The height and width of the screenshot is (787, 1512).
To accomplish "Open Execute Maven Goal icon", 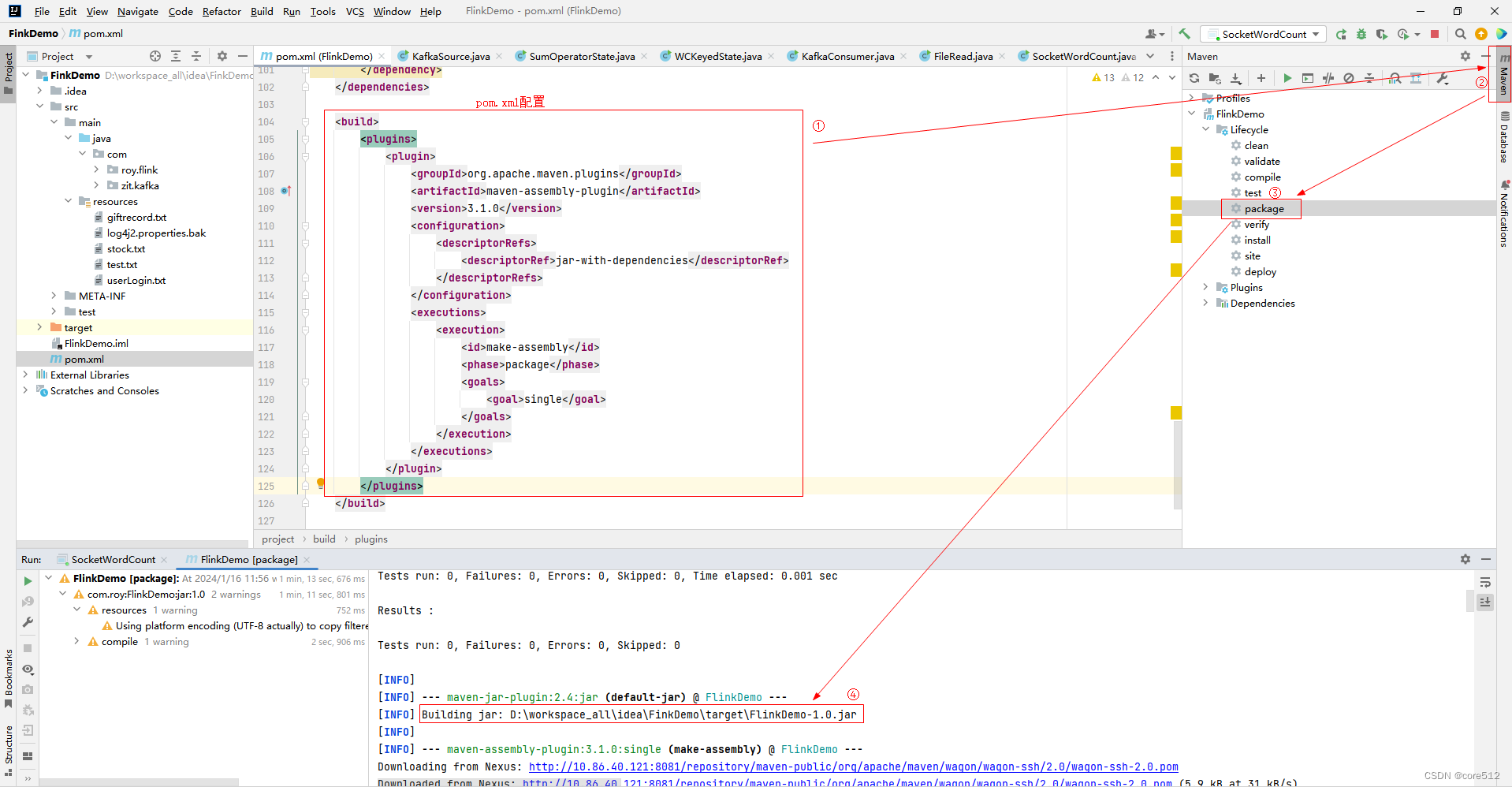I will 1308,78.
